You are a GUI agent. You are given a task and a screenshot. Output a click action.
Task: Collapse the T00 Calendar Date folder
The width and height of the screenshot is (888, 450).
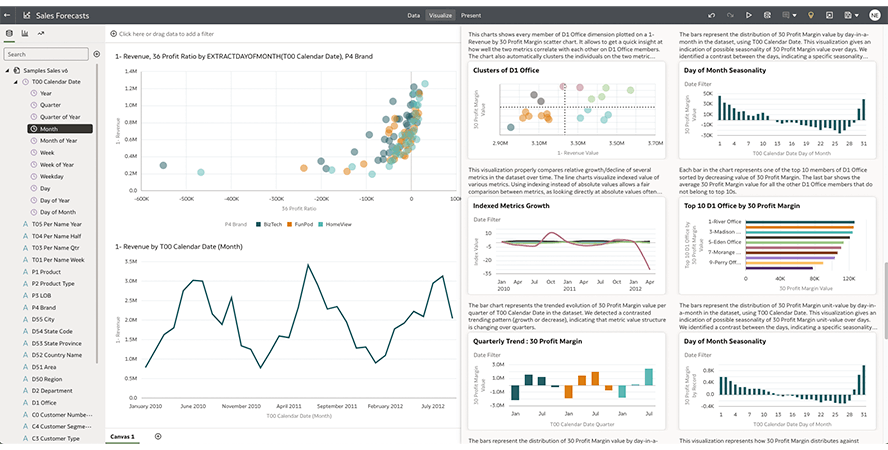14,81
